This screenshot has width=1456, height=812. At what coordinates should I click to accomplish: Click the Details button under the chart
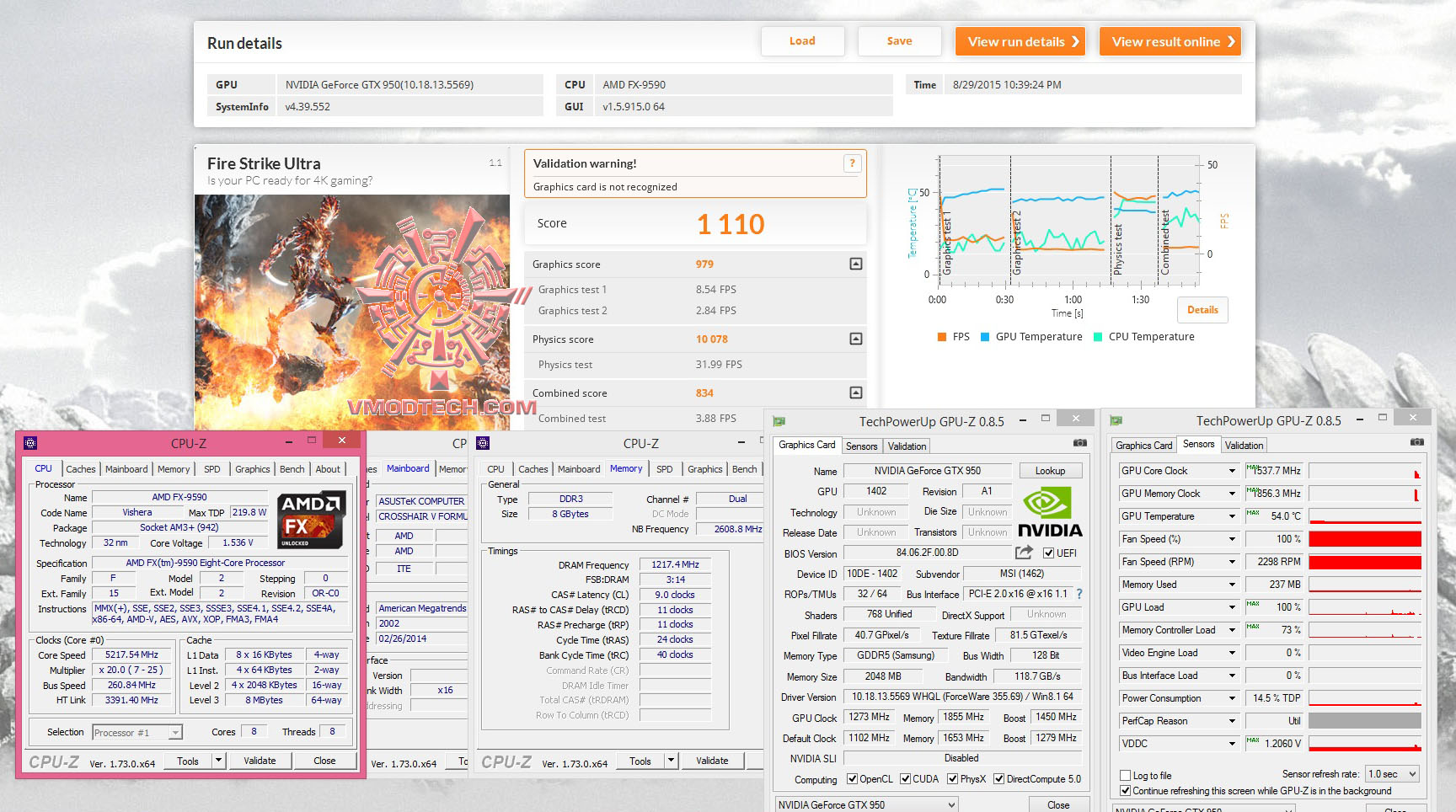pos(1202,310)
